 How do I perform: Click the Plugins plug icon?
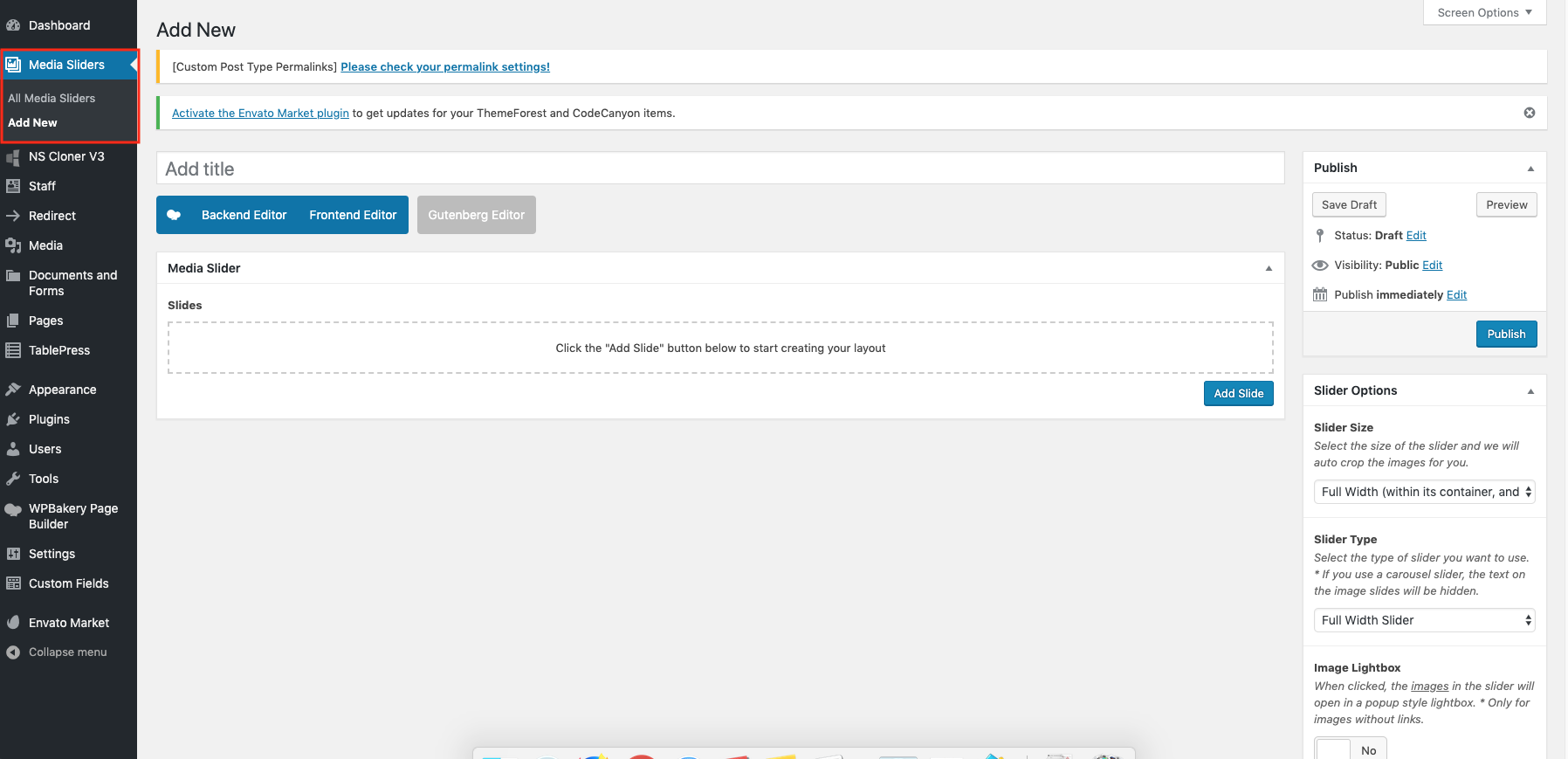coord(13,419)
